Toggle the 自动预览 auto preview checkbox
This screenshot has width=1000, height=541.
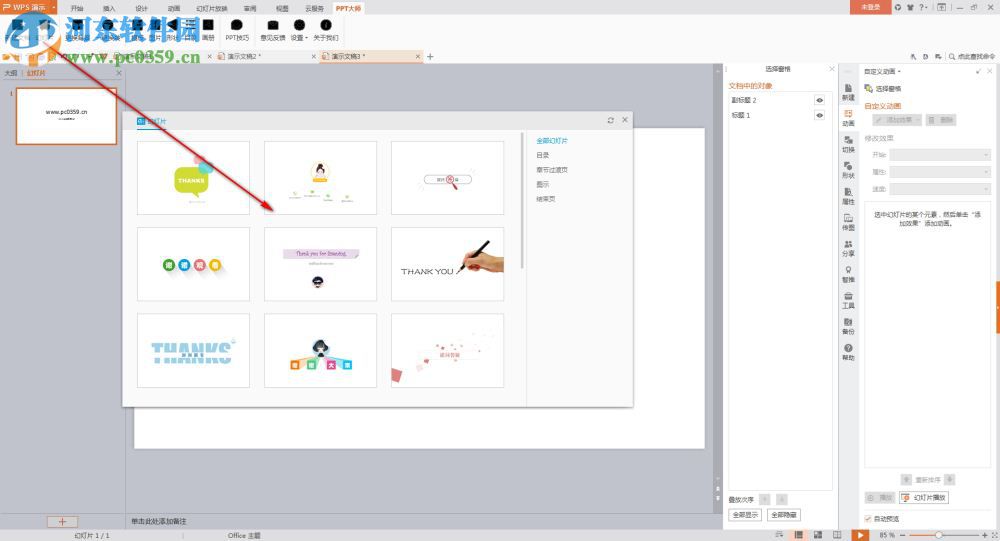[868, 519]
